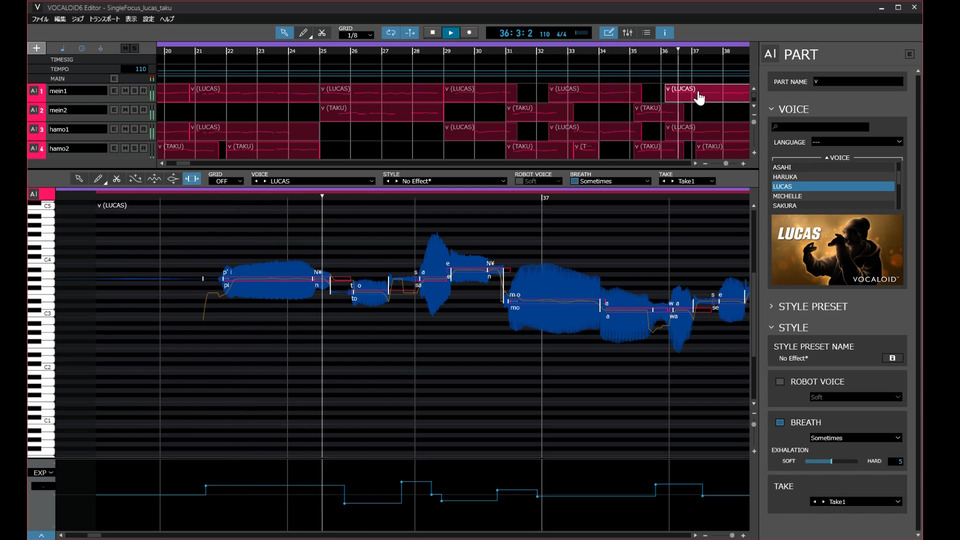Select the scissors tool in top toolbar

[322, 32]
